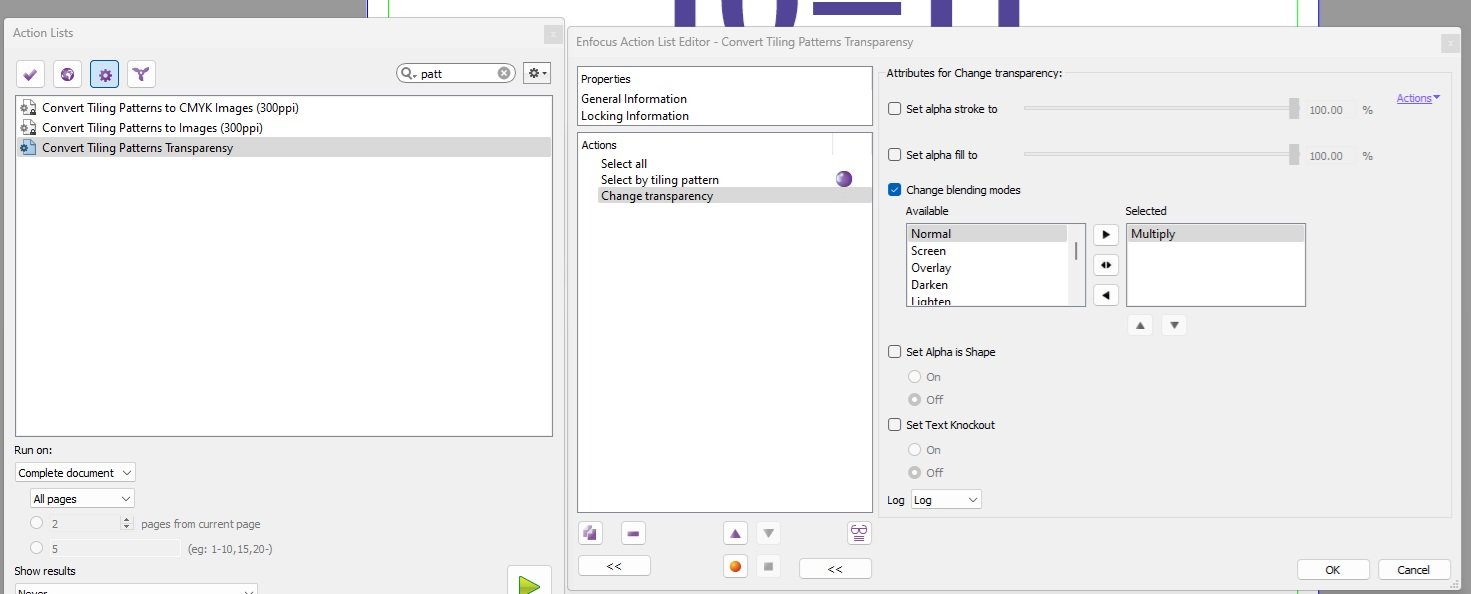Open the 'Complete document' Run on dropdown

coord(75,473)
